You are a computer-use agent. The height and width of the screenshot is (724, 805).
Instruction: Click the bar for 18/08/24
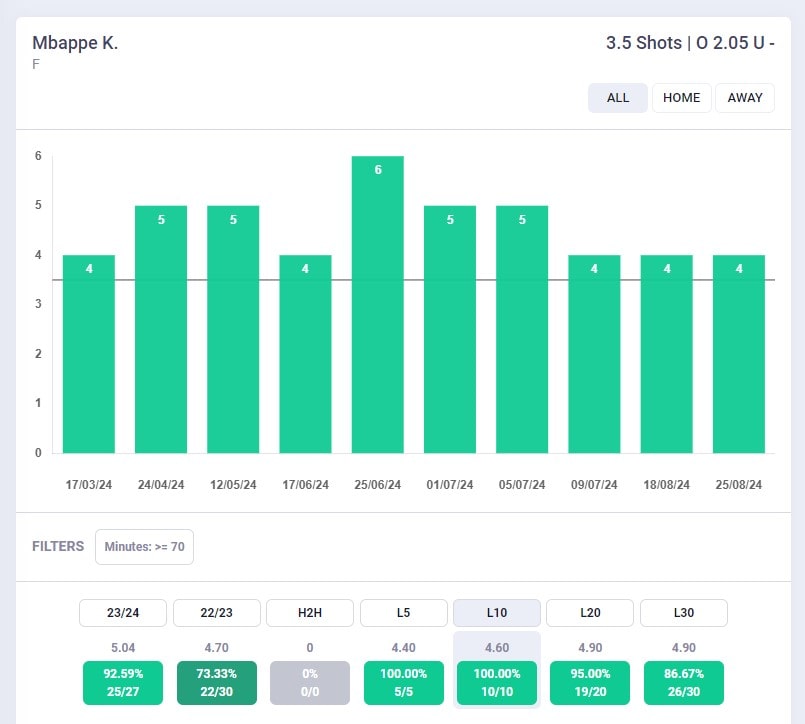click(x=666, y=354)
